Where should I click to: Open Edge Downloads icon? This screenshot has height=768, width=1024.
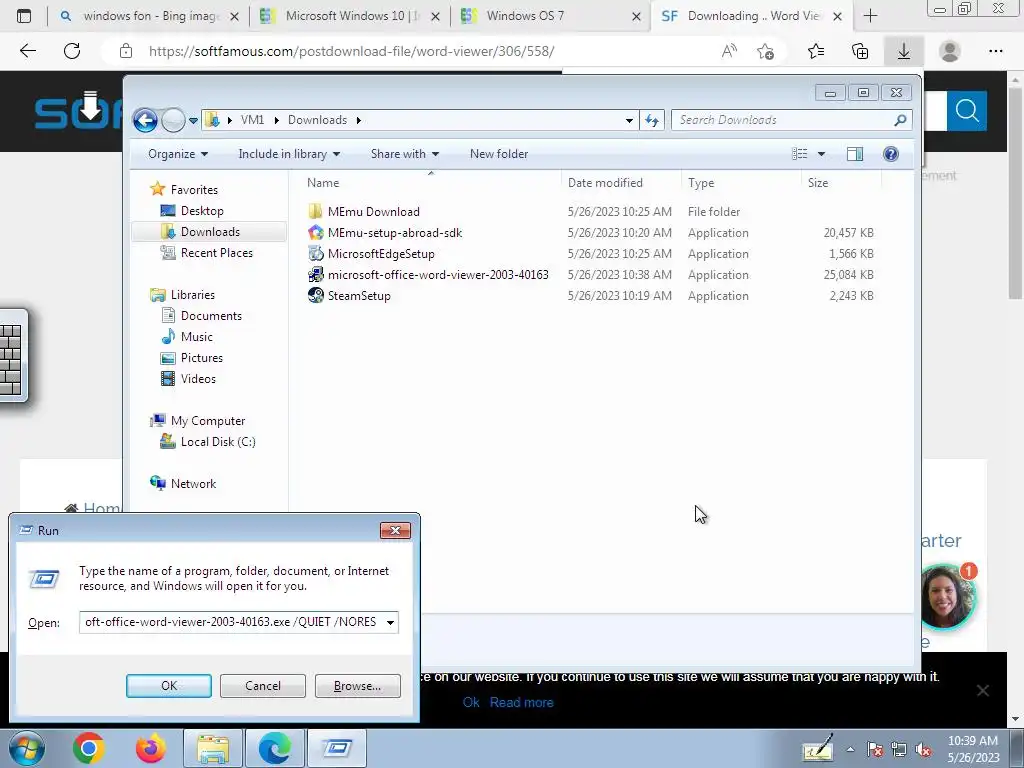904,51
